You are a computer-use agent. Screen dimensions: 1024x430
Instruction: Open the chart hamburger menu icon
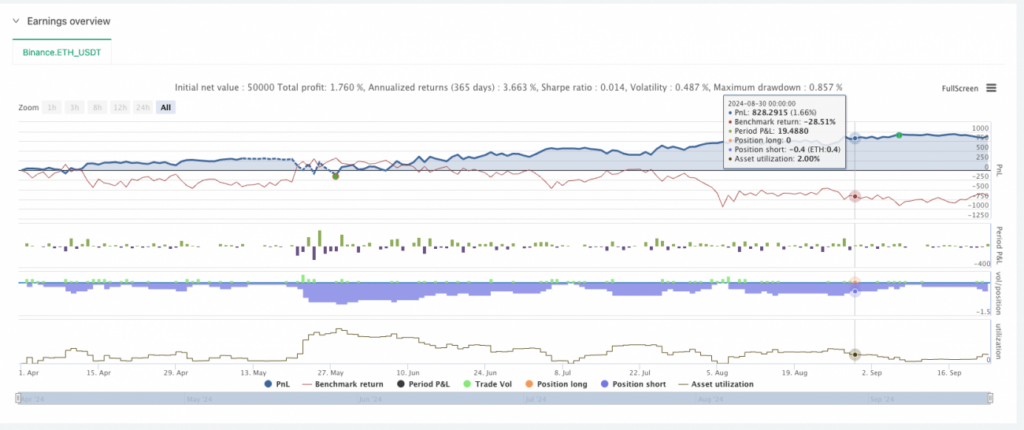pyautogui.click(x=991, y=88)
